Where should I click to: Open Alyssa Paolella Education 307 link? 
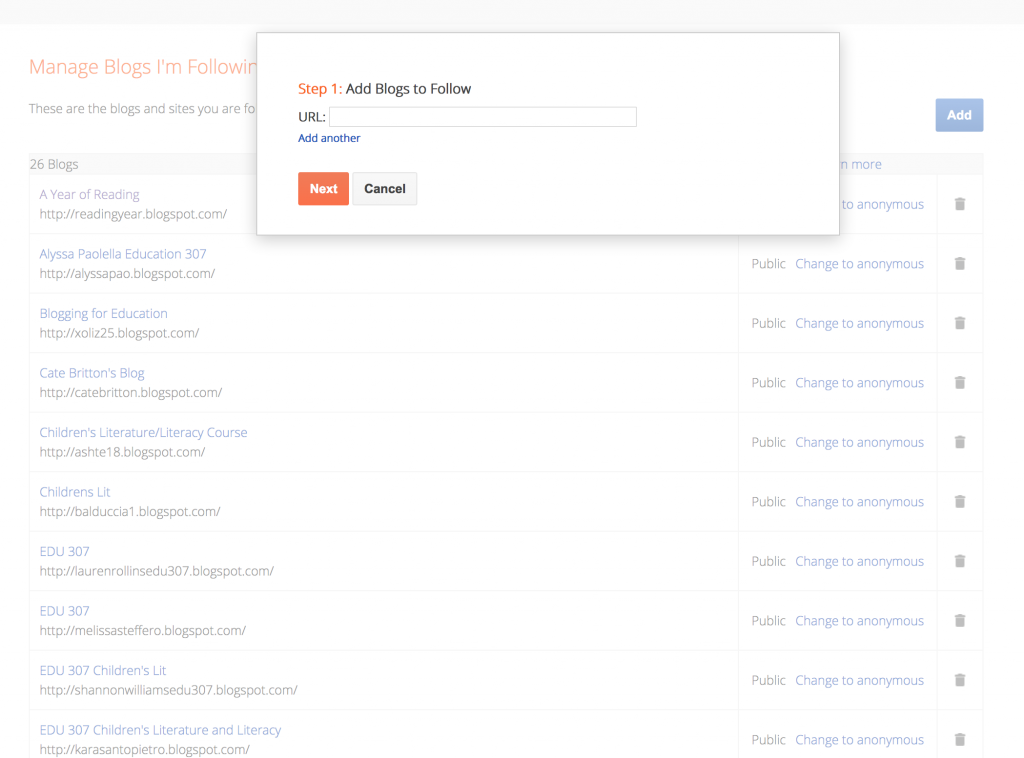tap(123, 254)
